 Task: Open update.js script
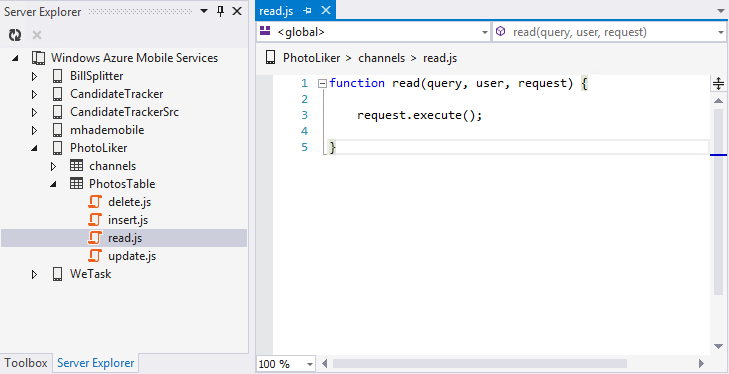[x=132, y=256]
